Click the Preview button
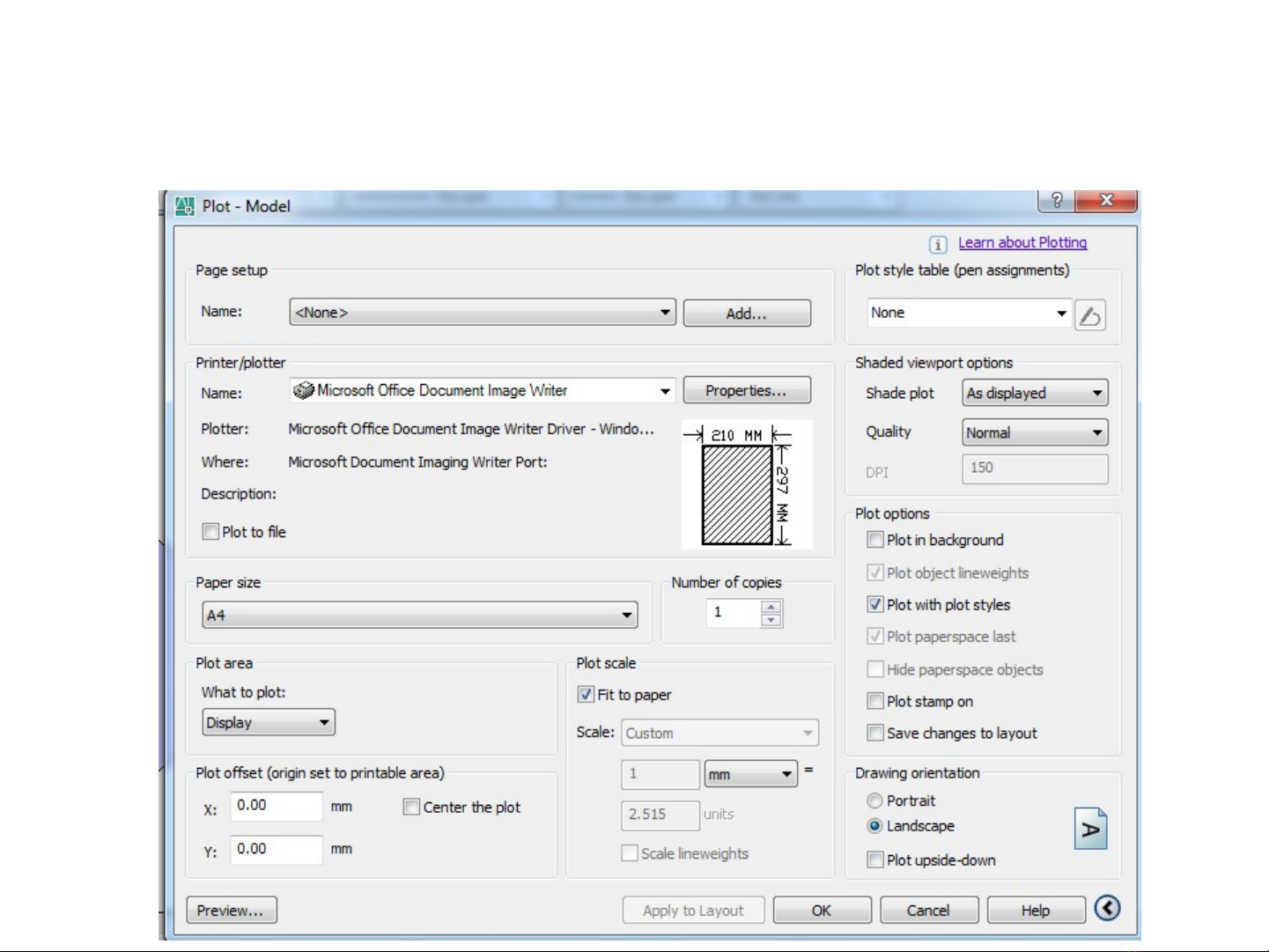This screenshot has height=952, width=1269. 232,910
